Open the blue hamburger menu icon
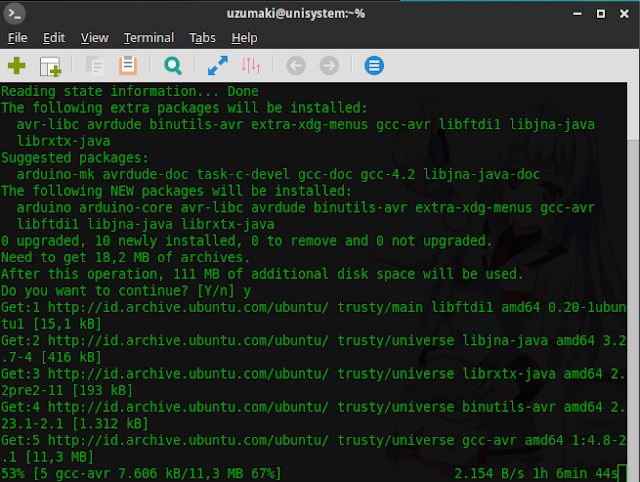 click(374, 66)
